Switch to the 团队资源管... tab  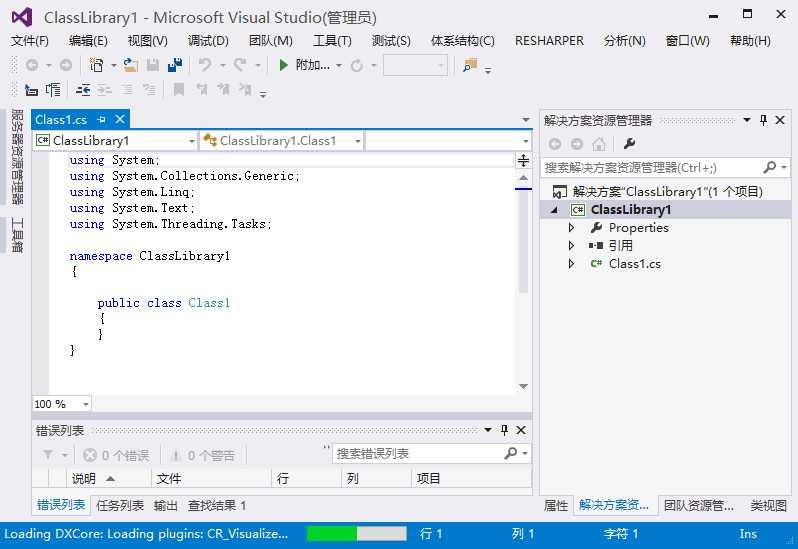pyautogui.click(x=698, y=506)
